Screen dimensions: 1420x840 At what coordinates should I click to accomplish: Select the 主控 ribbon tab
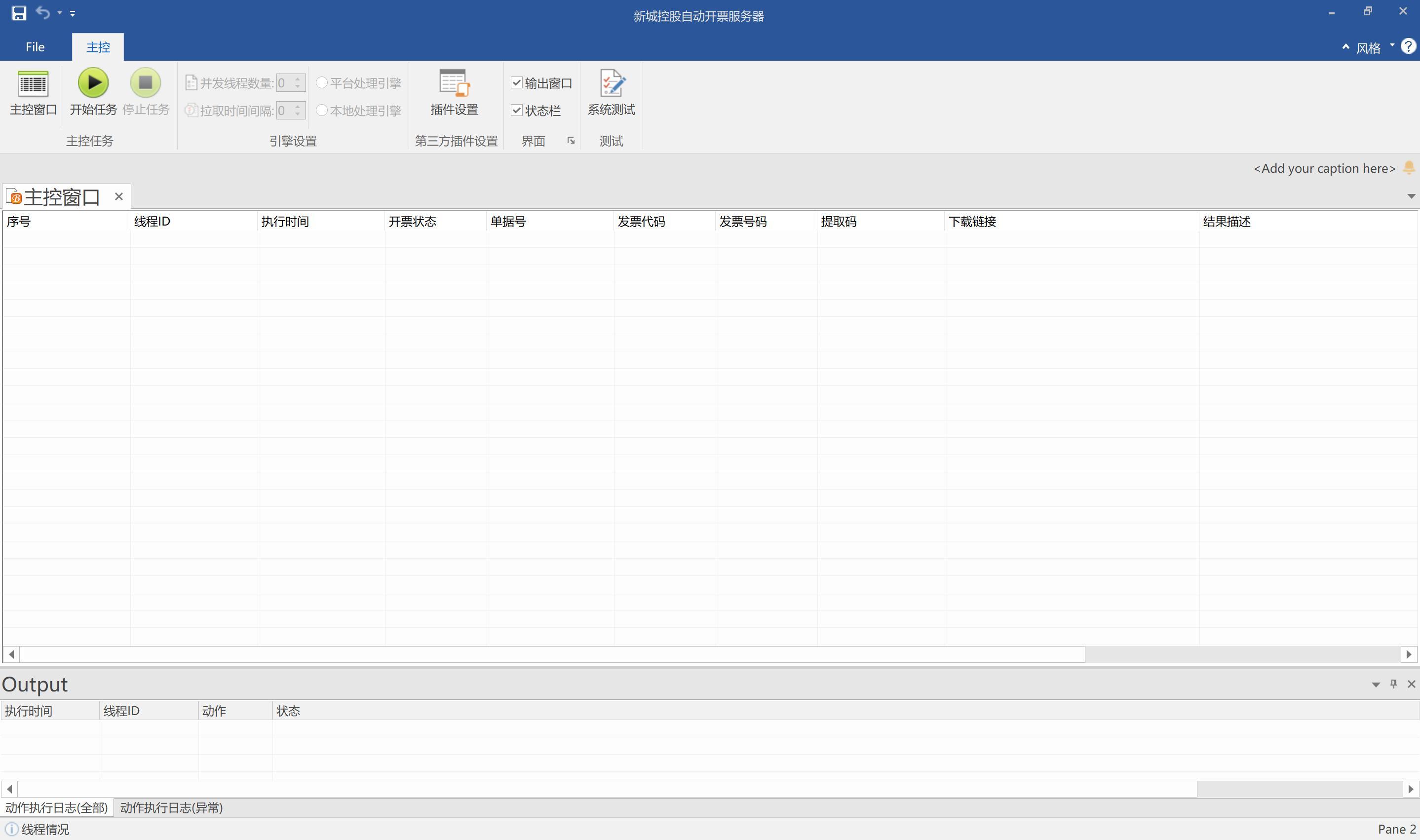tap(98, 47)
